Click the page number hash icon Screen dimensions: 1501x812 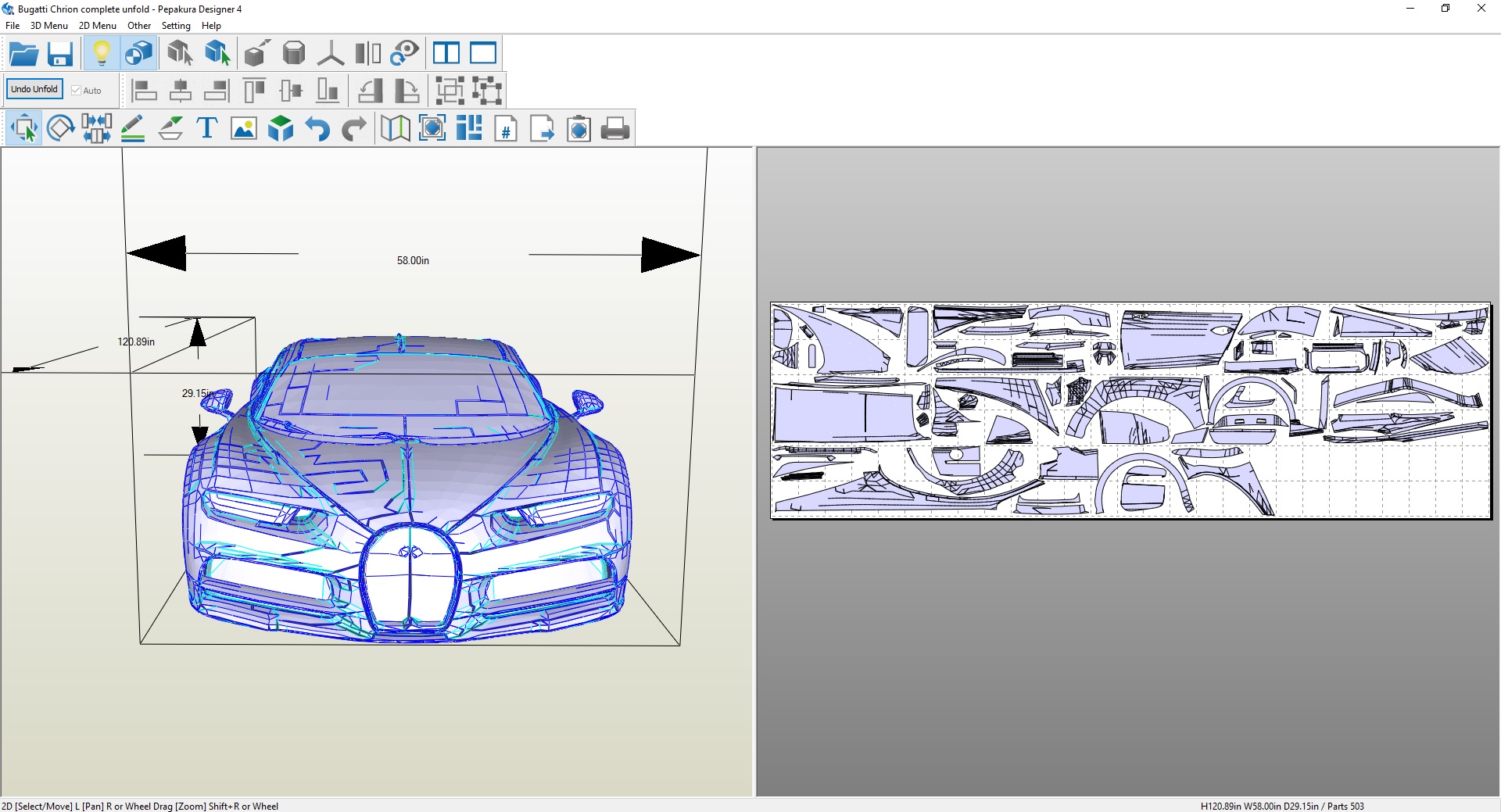tap(506, 128)
